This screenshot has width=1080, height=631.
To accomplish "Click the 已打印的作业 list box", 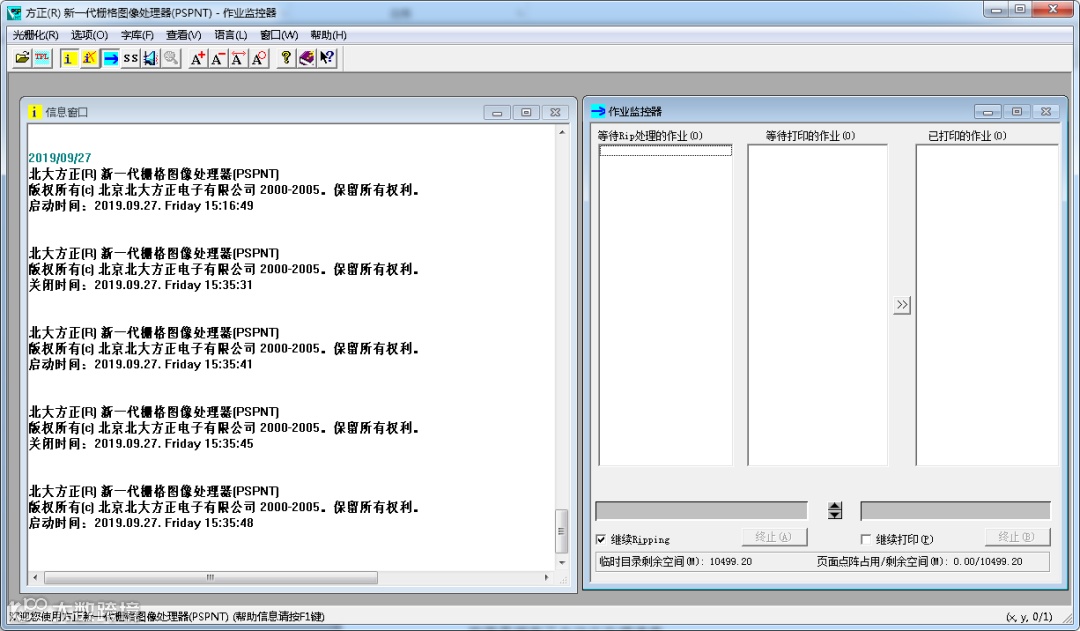I will point(987,304).
